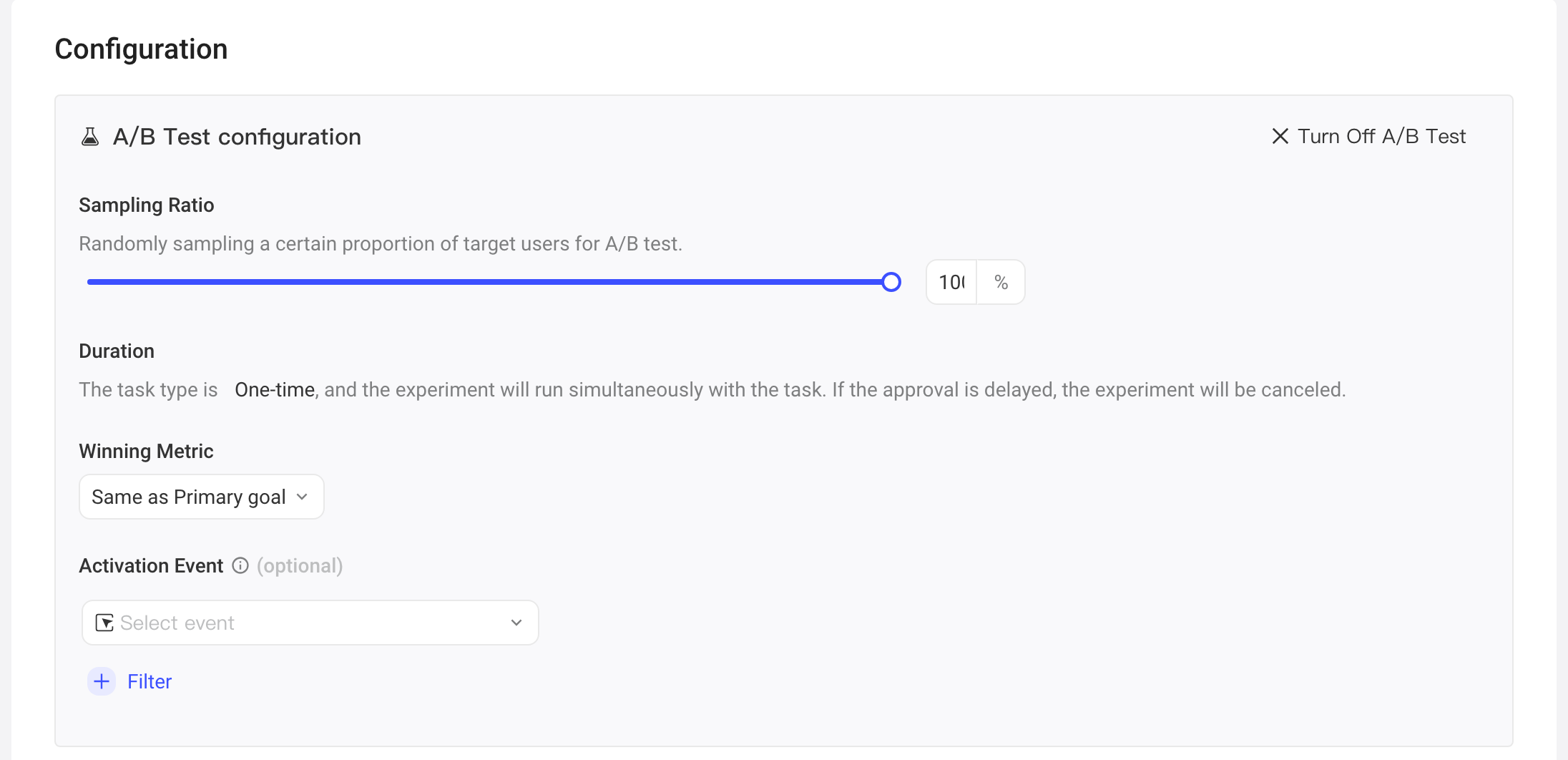Click the 'Activation Event' heading
This screenshot has height=760, width=1568.
coord(151,565)
